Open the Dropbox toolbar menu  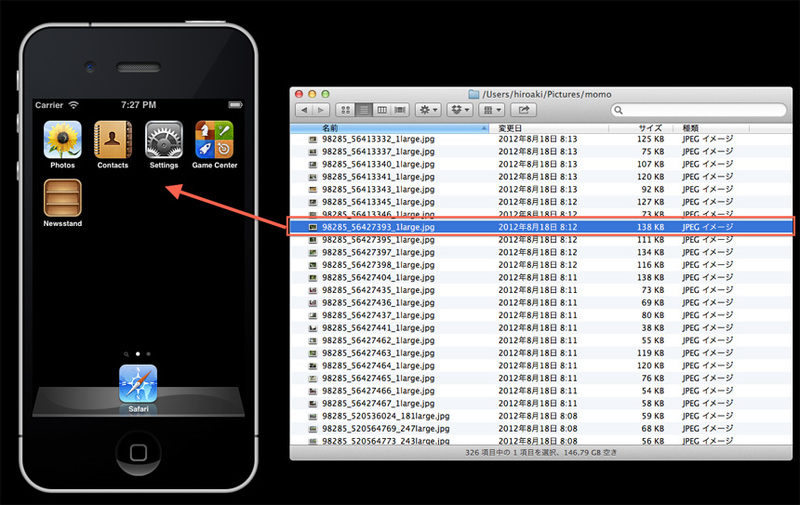point(460,110)
